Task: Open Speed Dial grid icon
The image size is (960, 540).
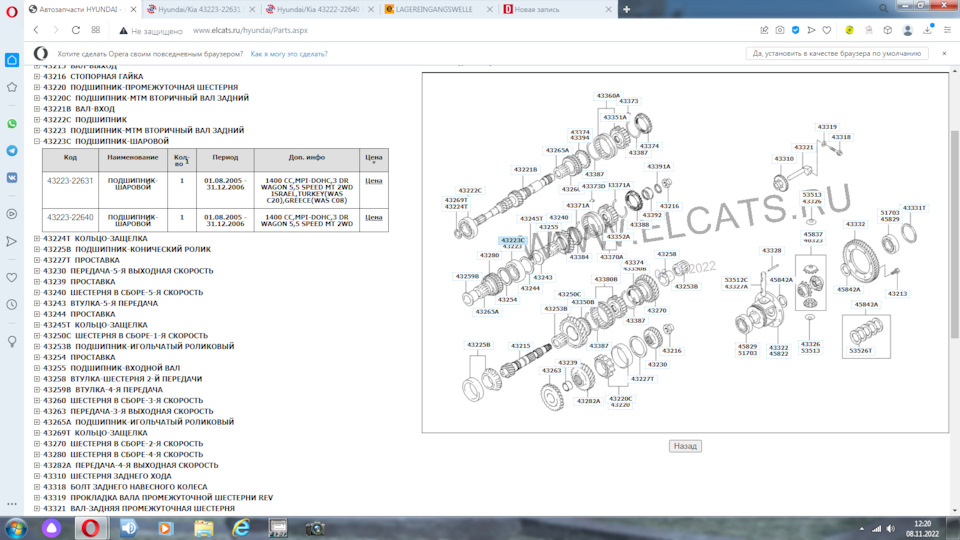Action: tap(96, 30)
